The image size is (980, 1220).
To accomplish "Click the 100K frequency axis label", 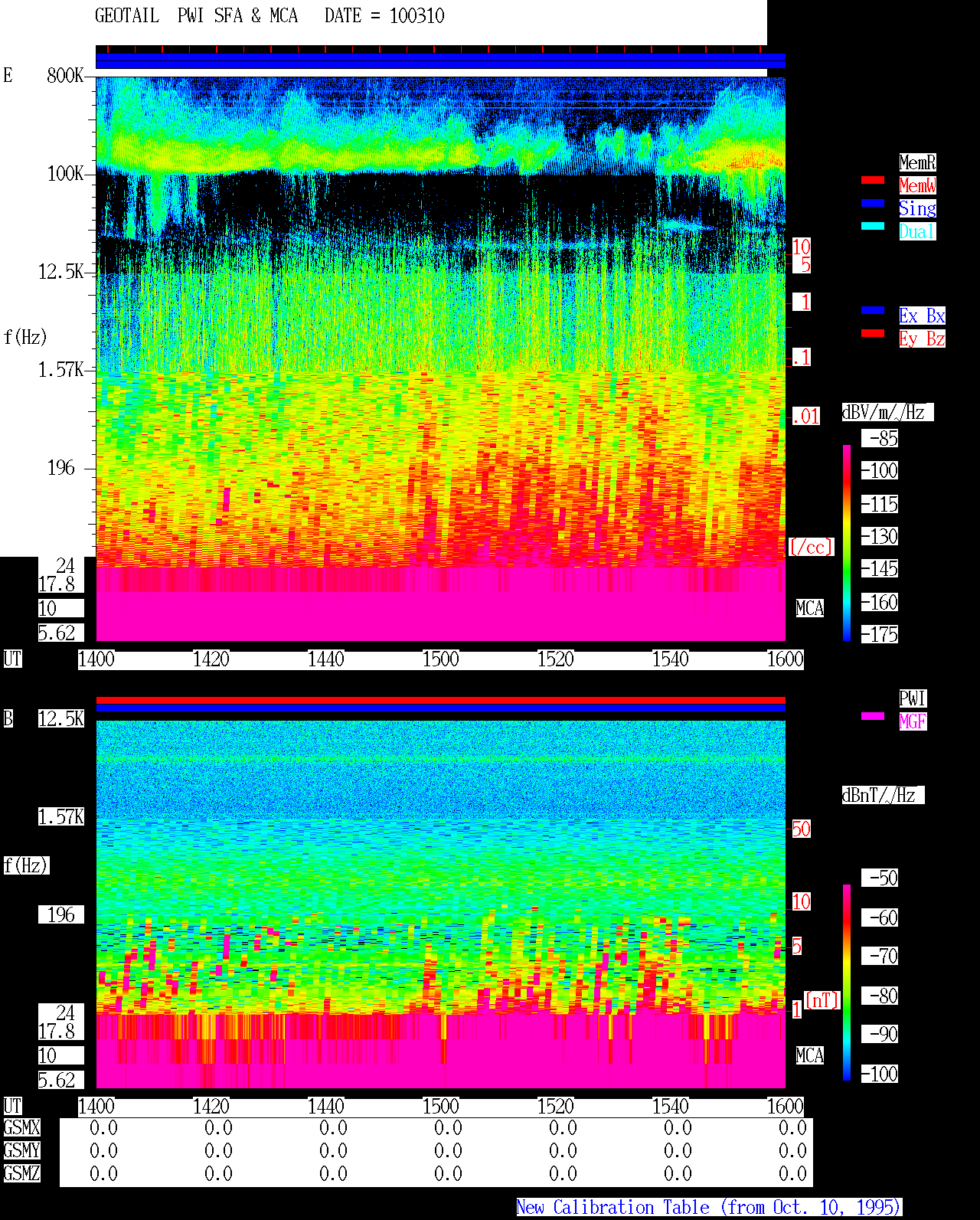I will (65, 174).
